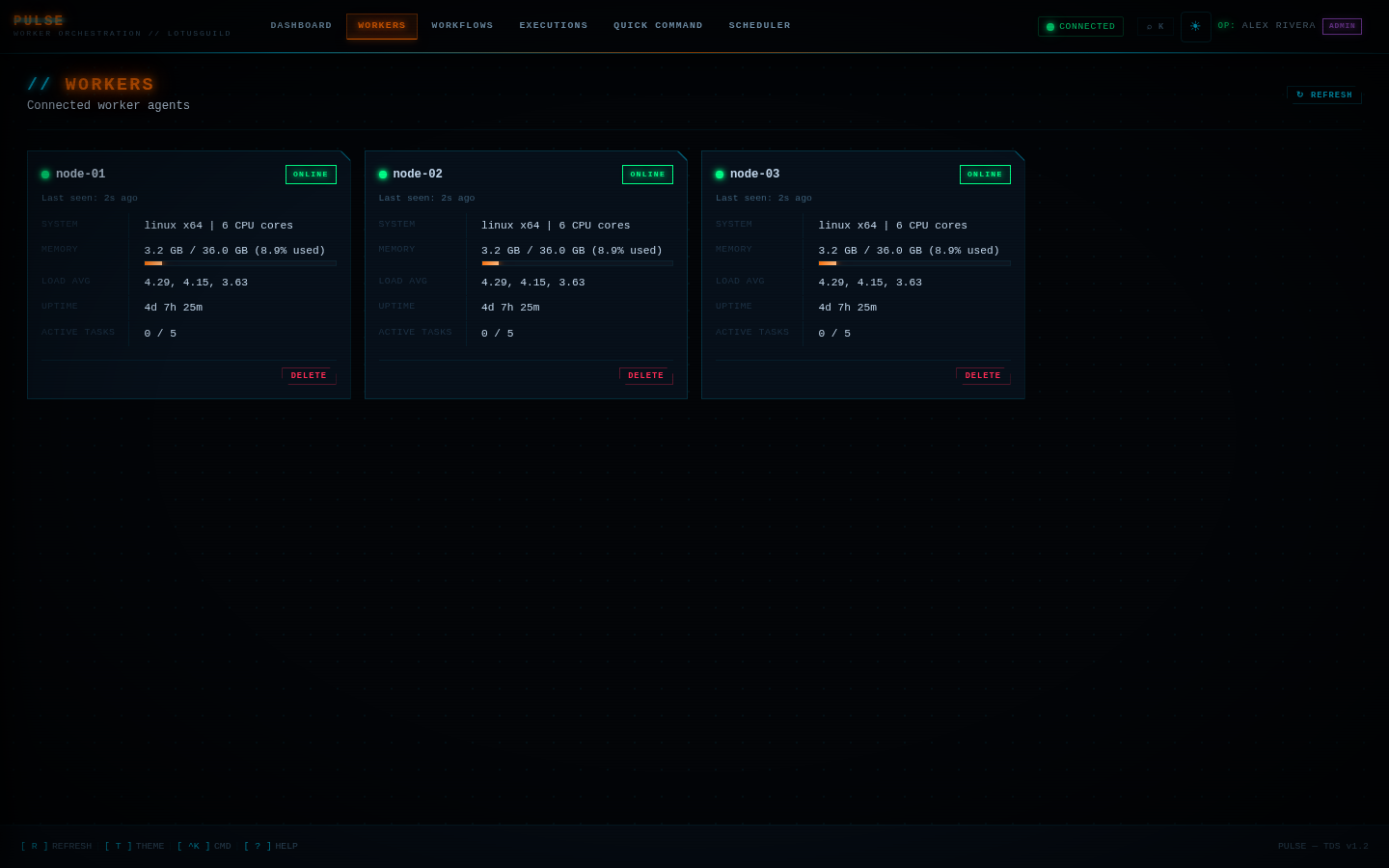The width and height of the screenshot is (1389, 868).
Task: Delete the node-03 worker
Action: 983,376
